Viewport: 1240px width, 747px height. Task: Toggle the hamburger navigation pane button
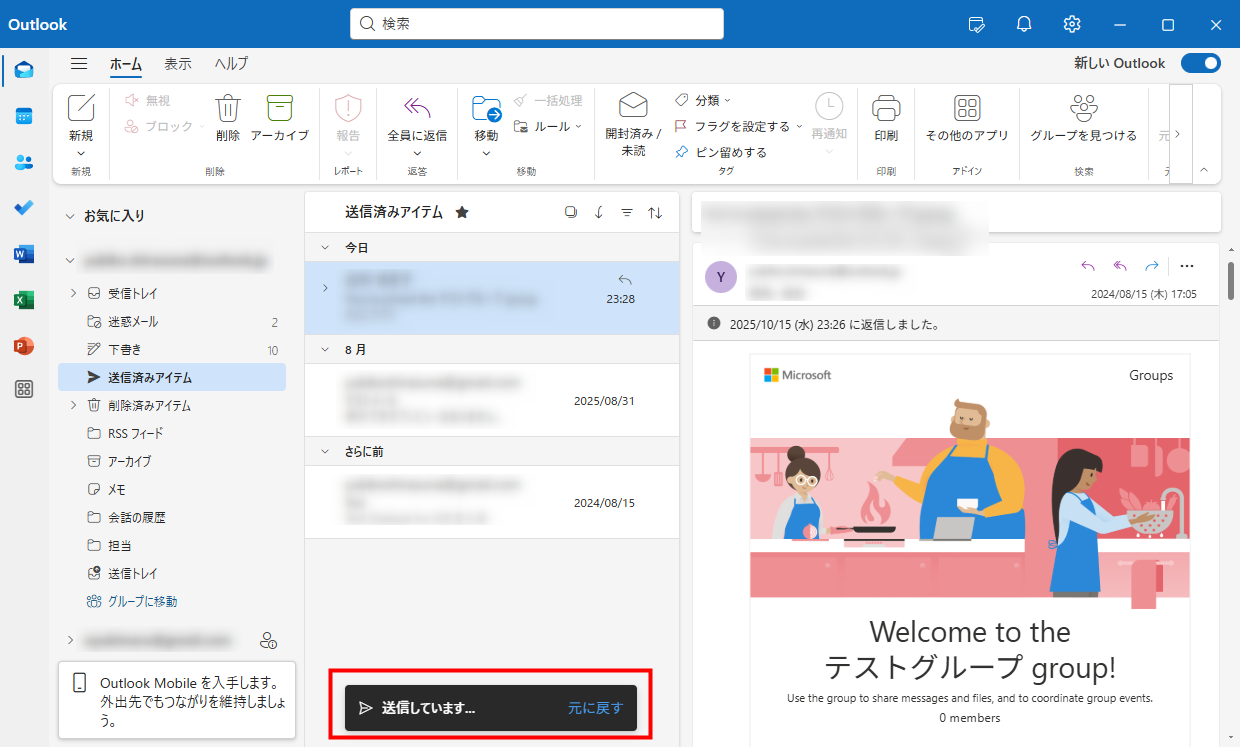[x=79, y=63]
